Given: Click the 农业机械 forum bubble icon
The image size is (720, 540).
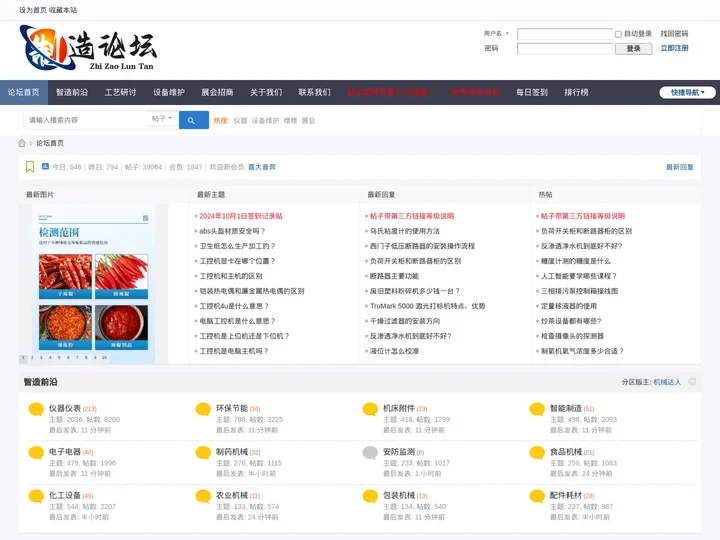Looking at the screenshot, I should pos(203,496).
